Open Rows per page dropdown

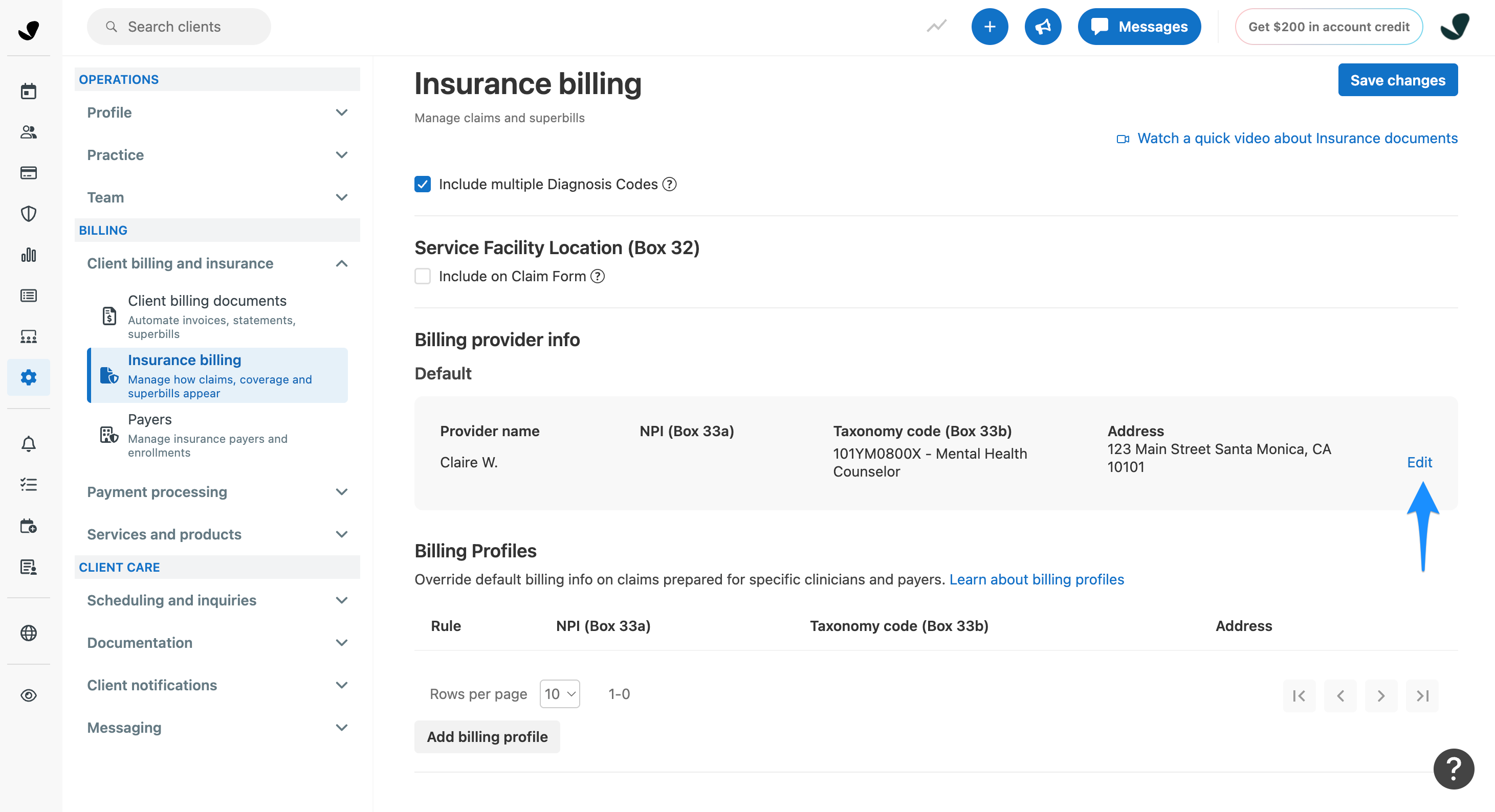tap(559, 694)
